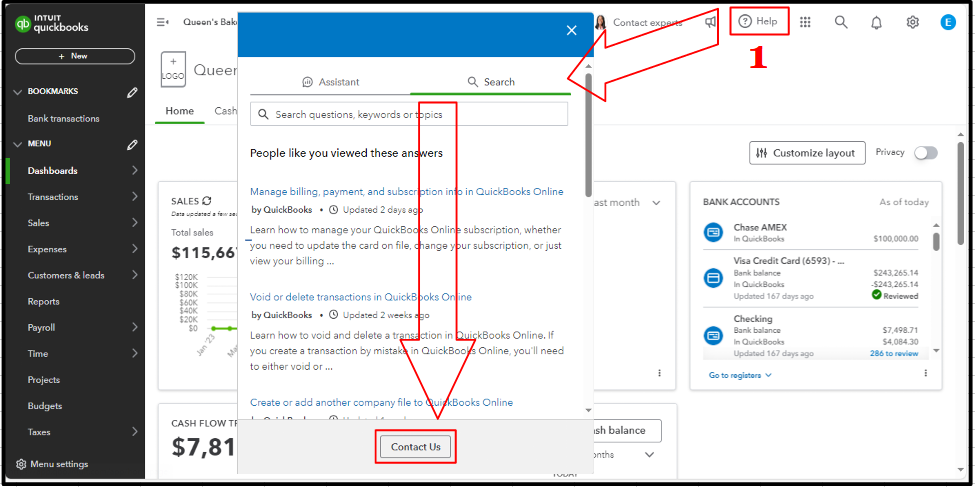
Task: Open Create or add another company file article
Action: [381, 402]
